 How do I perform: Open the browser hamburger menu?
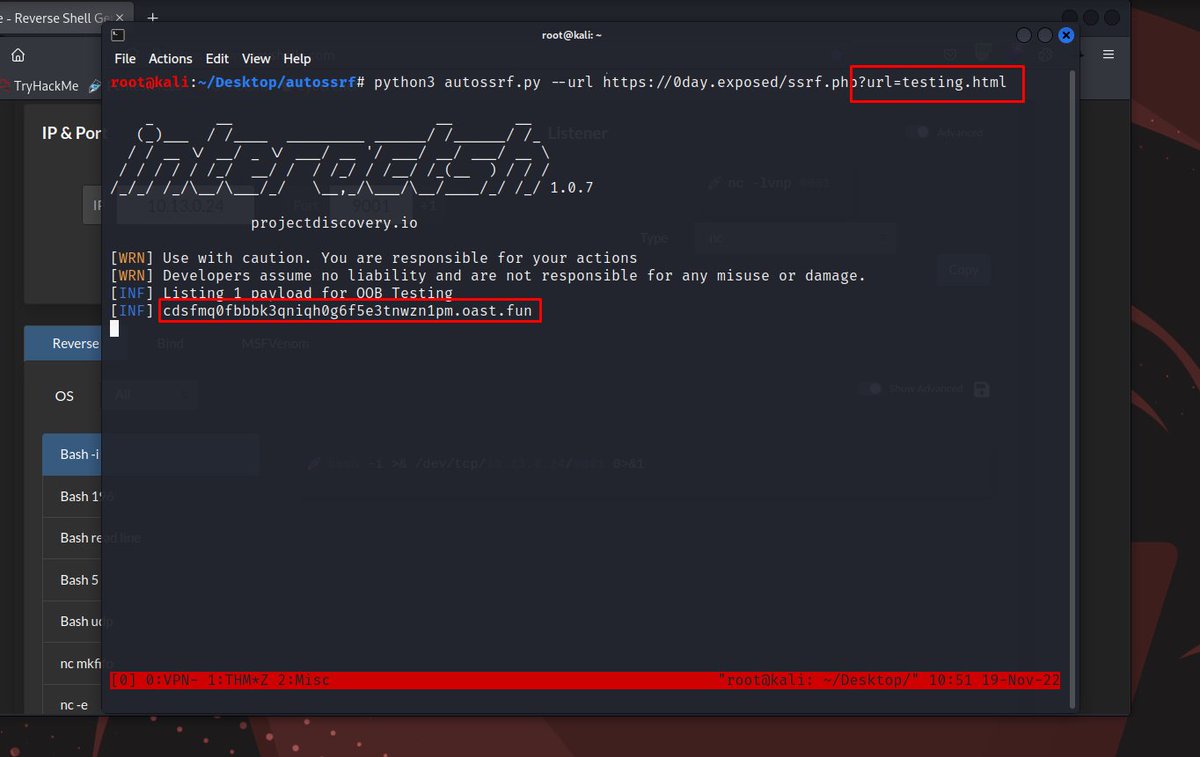[x=1108, y=55]
